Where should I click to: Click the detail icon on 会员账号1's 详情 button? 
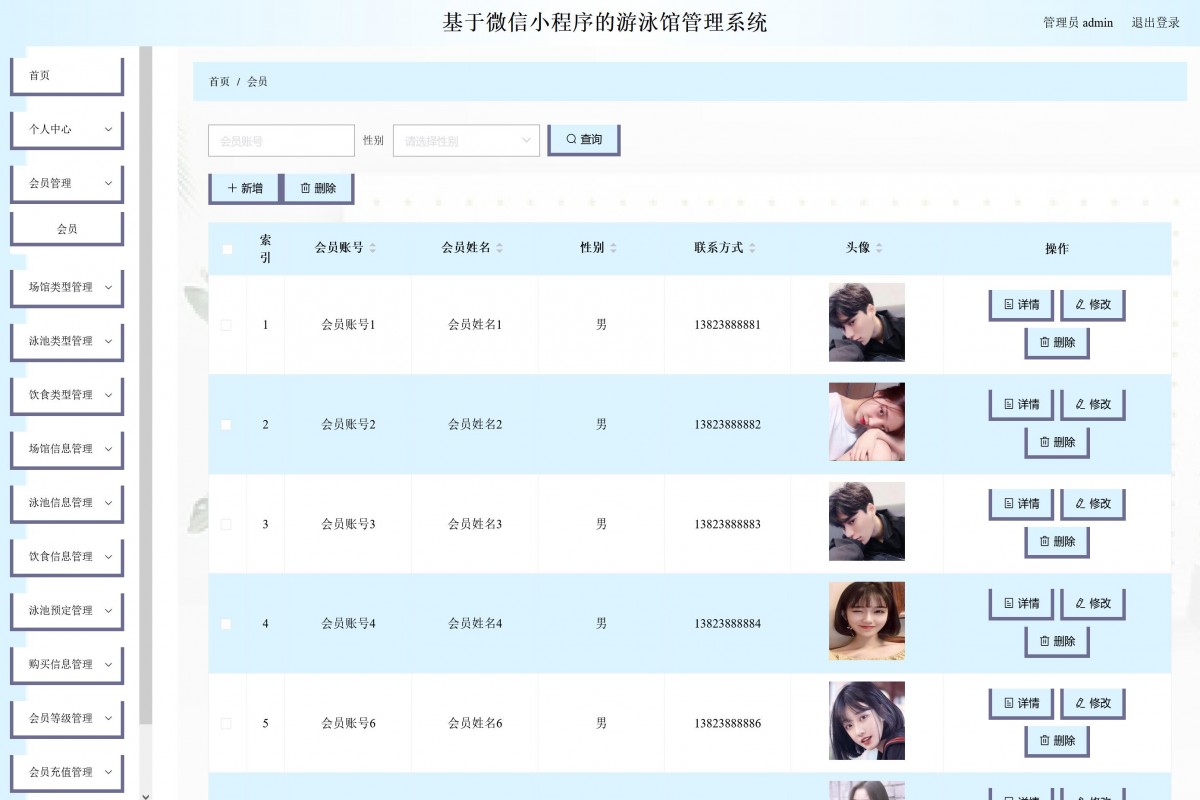tap(1009, 303)
